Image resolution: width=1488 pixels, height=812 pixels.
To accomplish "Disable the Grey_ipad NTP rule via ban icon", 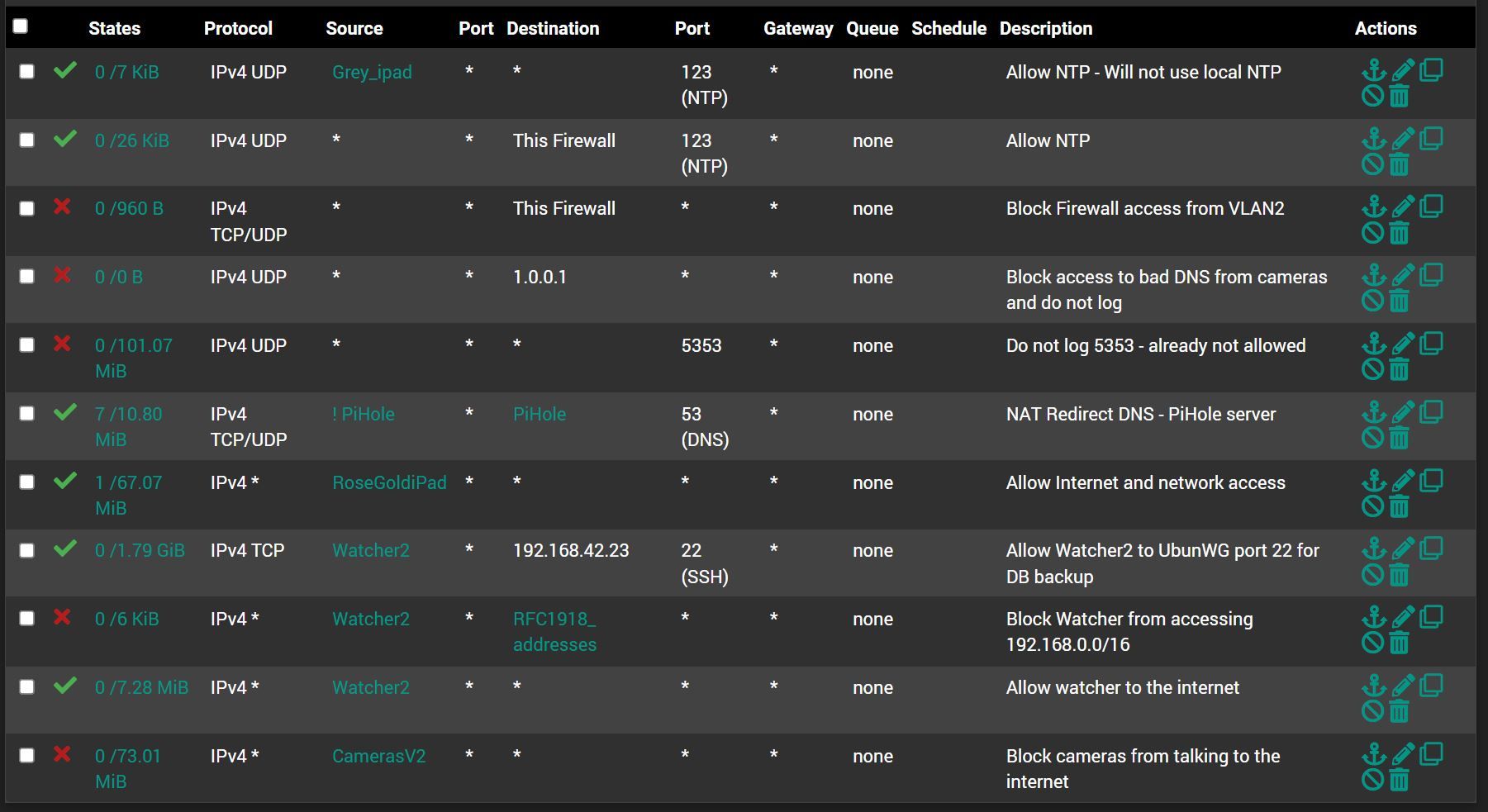I will (1372, 97).
